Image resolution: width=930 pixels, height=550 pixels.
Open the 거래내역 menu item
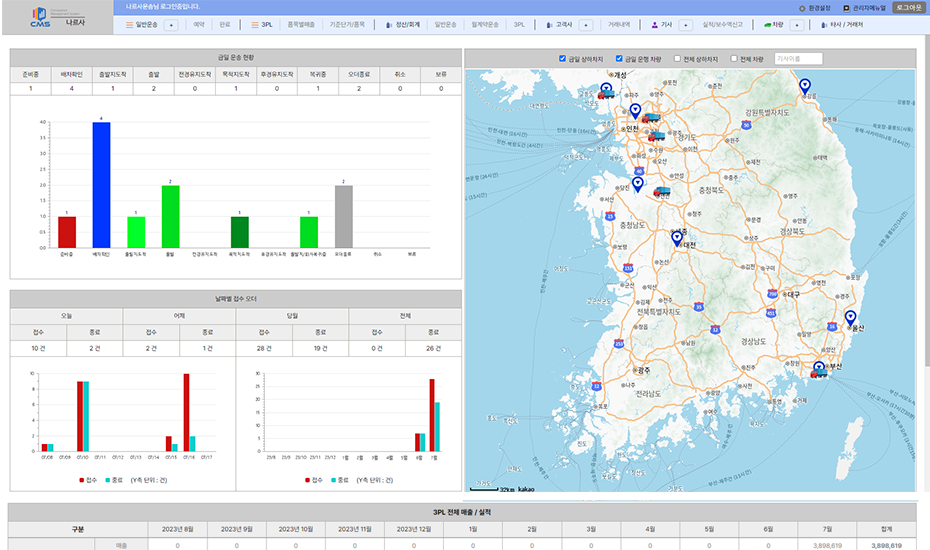tap(619, 25)
